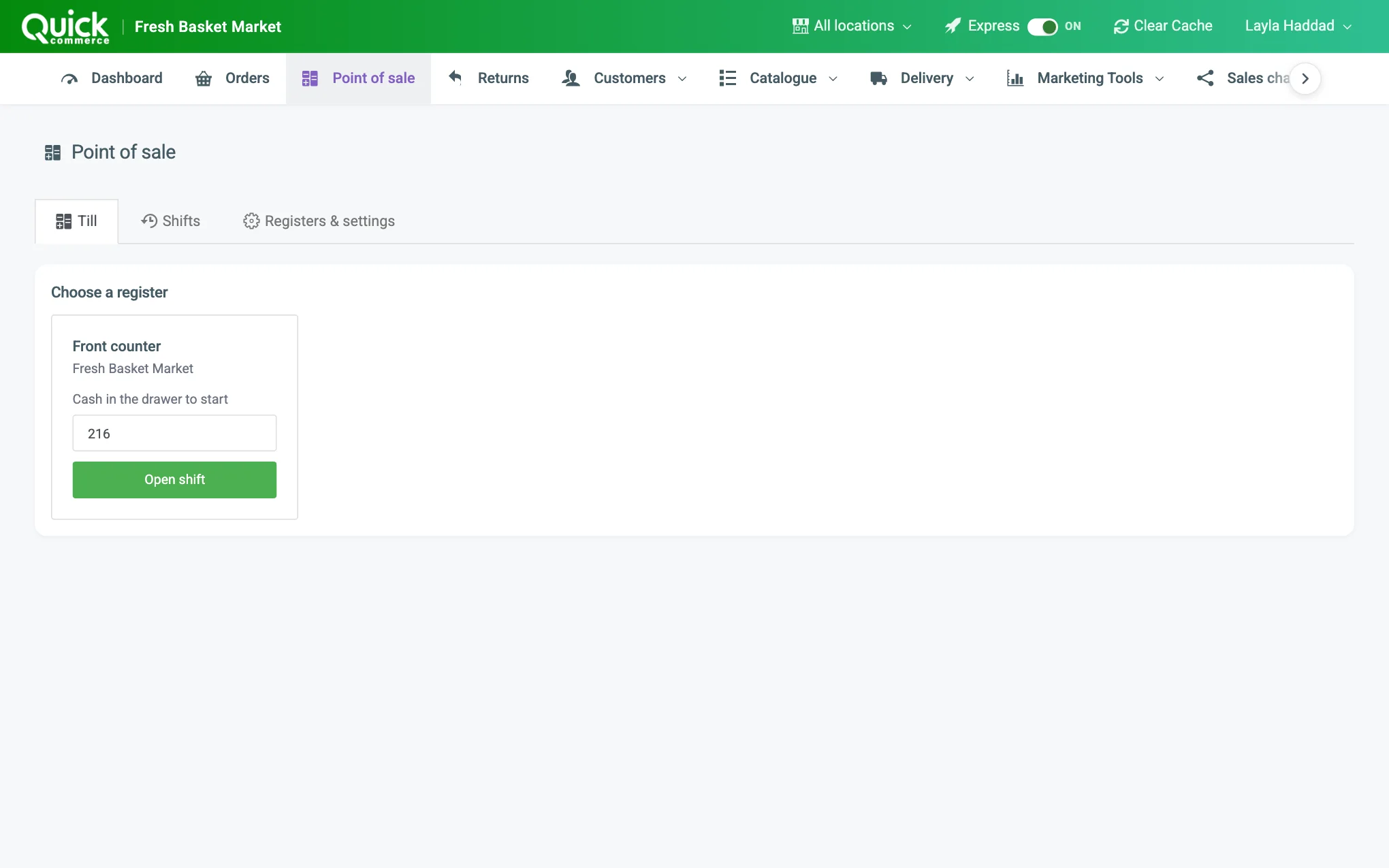Expand the Catalogue menu chevron
Viewport: 1389px width, 868px height.
(x=833, y=79)
